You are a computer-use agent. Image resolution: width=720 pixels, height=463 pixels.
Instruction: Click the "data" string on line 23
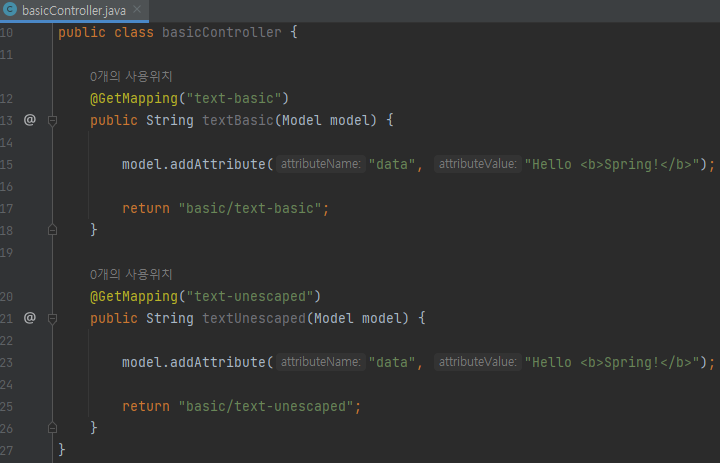click(x=392, y=362)
